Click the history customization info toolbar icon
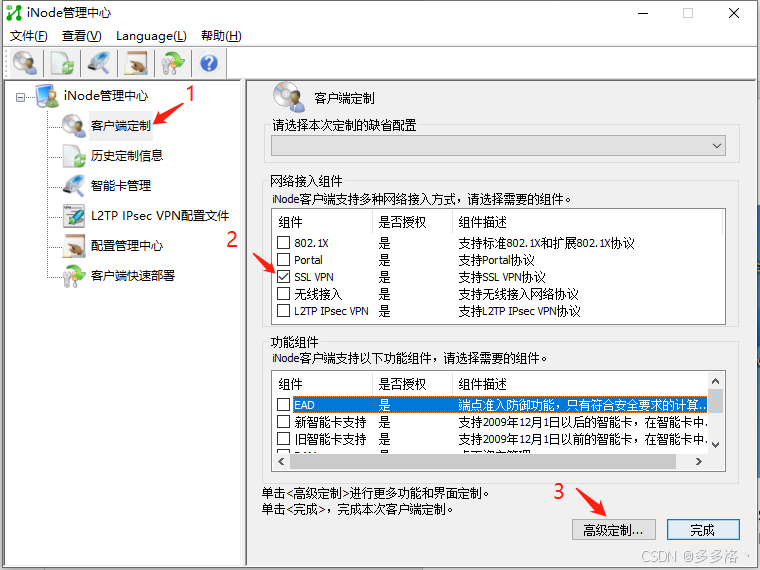The image size is (760, 570). [62, 63]
